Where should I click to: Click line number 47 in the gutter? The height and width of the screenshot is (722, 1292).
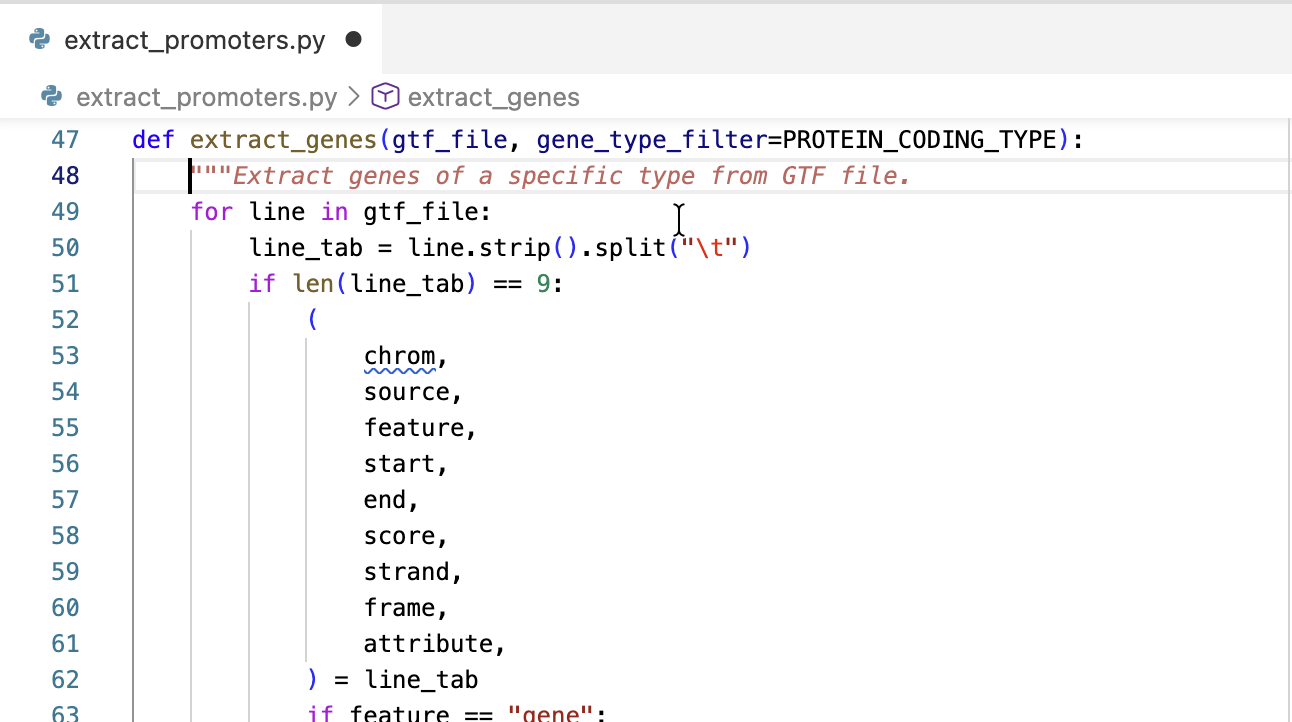coord(64,140)
